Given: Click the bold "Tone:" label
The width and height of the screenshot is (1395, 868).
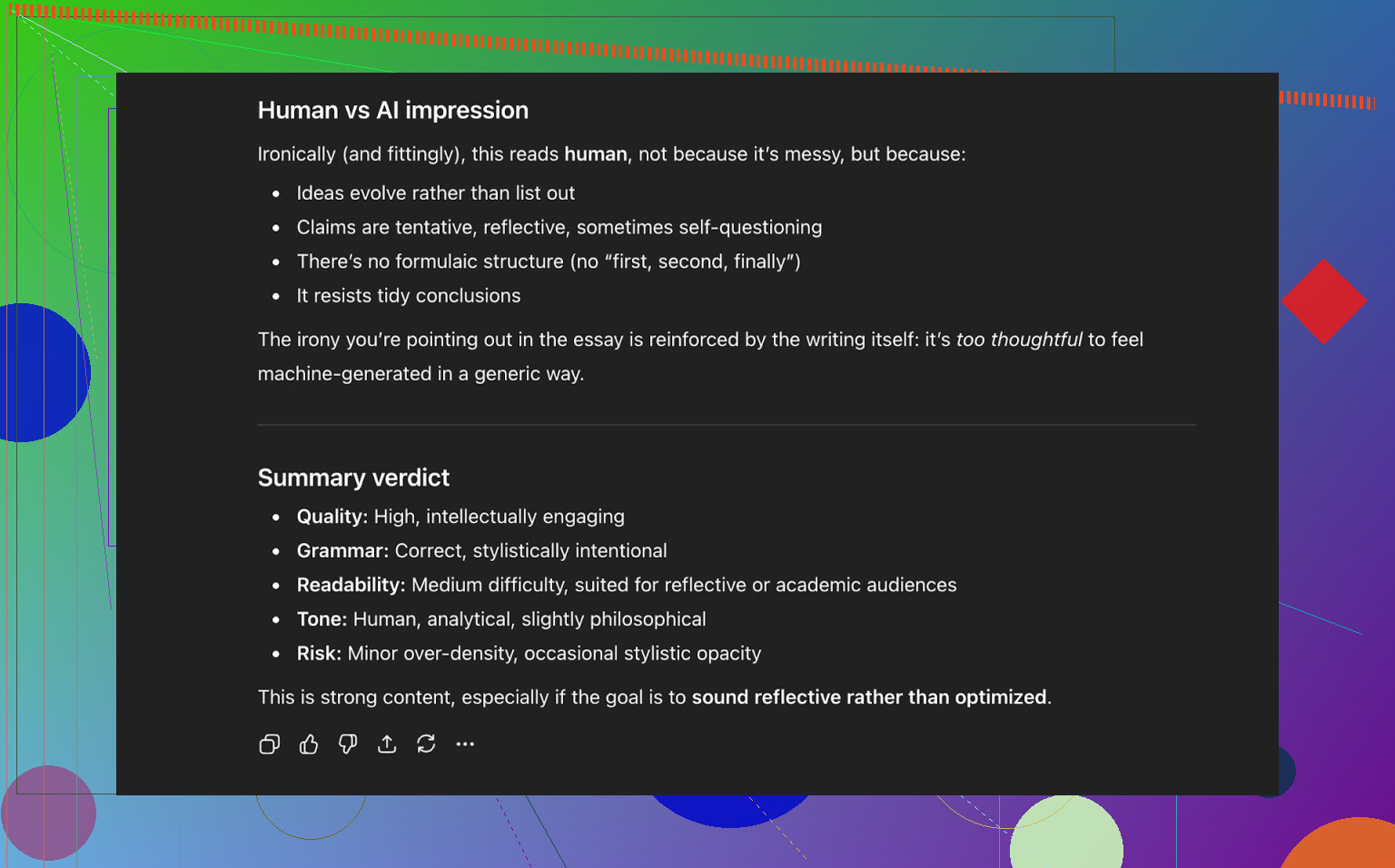Looking at the screenshot, I should (322, 619).
